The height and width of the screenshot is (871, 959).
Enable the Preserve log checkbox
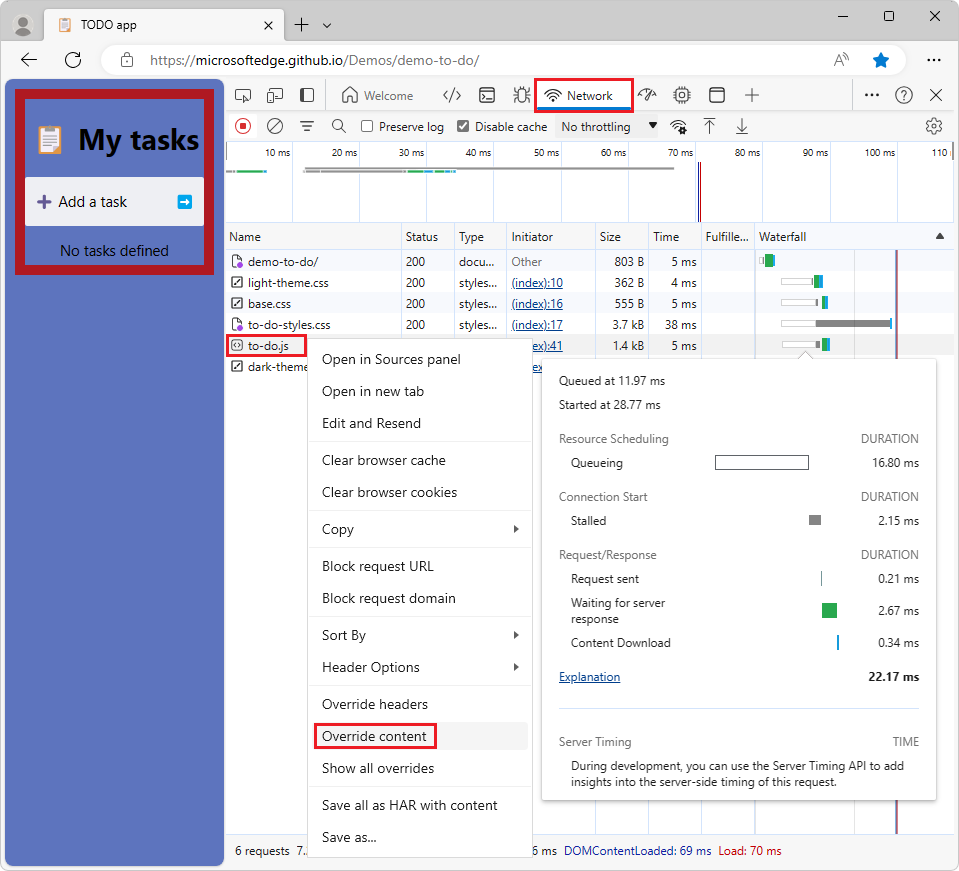tap(370, 126)
